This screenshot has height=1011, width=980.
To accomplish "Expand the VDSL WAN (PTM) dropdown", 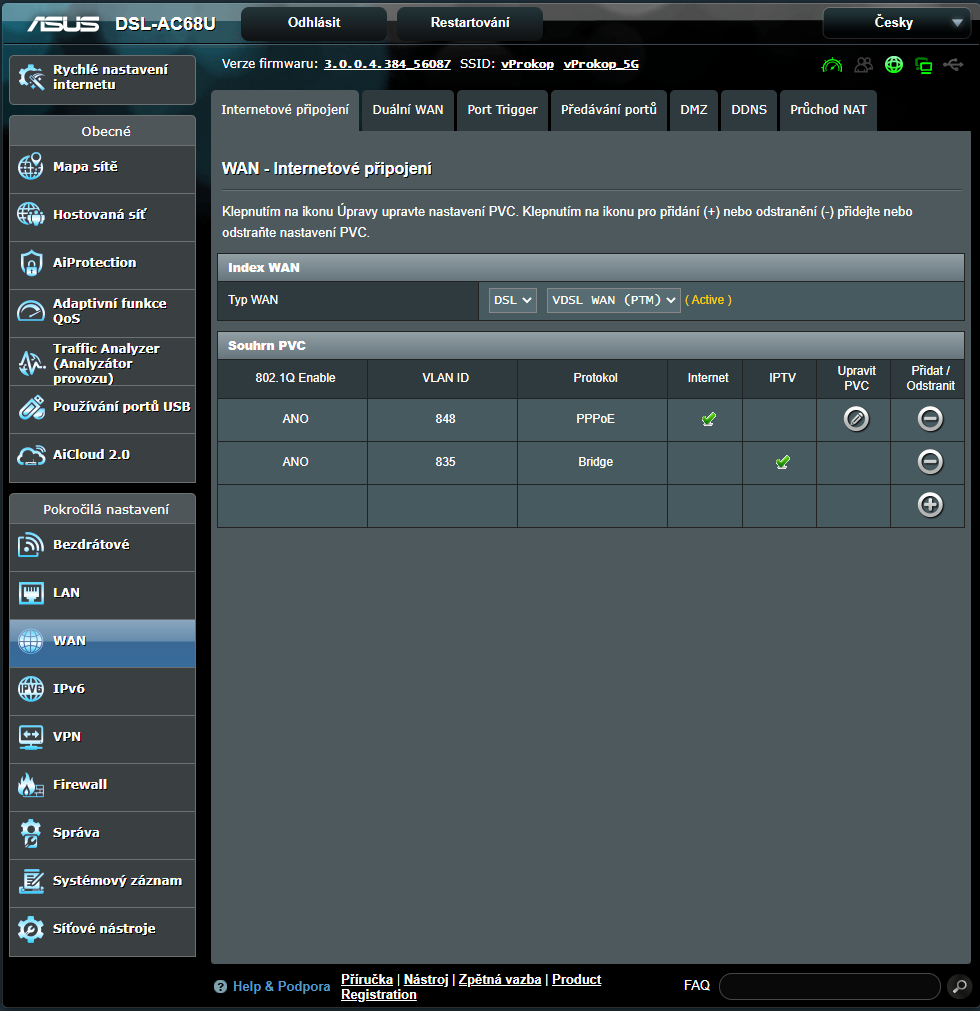I will click(613, 300).
